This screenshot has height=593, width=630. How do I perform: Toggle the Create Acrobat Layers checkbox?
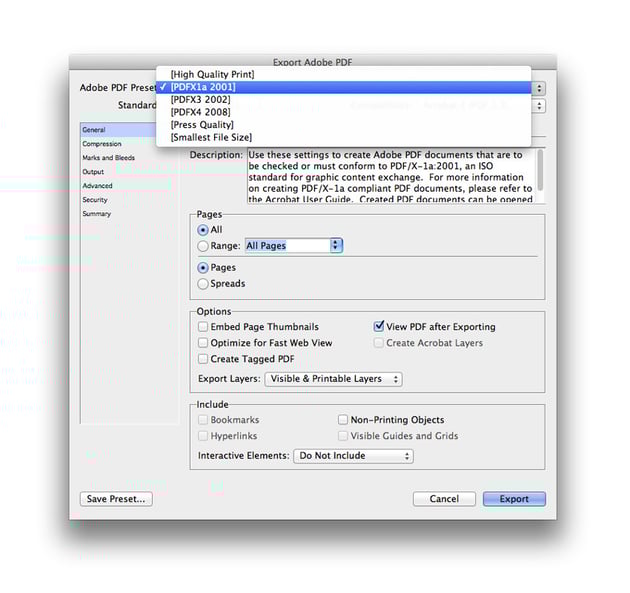(x=378, y=343)
